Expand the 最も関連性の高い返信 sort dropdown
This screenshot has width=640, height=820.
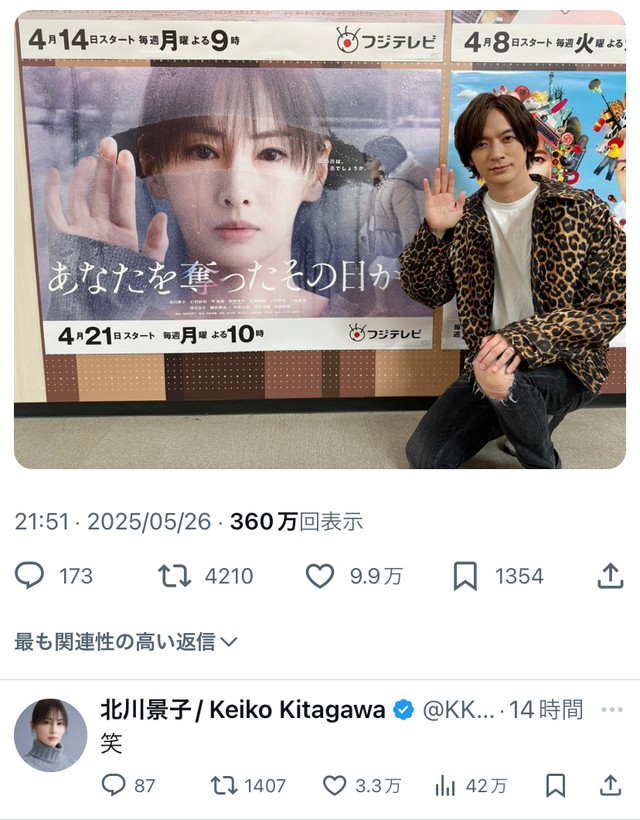[x=126, y=641]
